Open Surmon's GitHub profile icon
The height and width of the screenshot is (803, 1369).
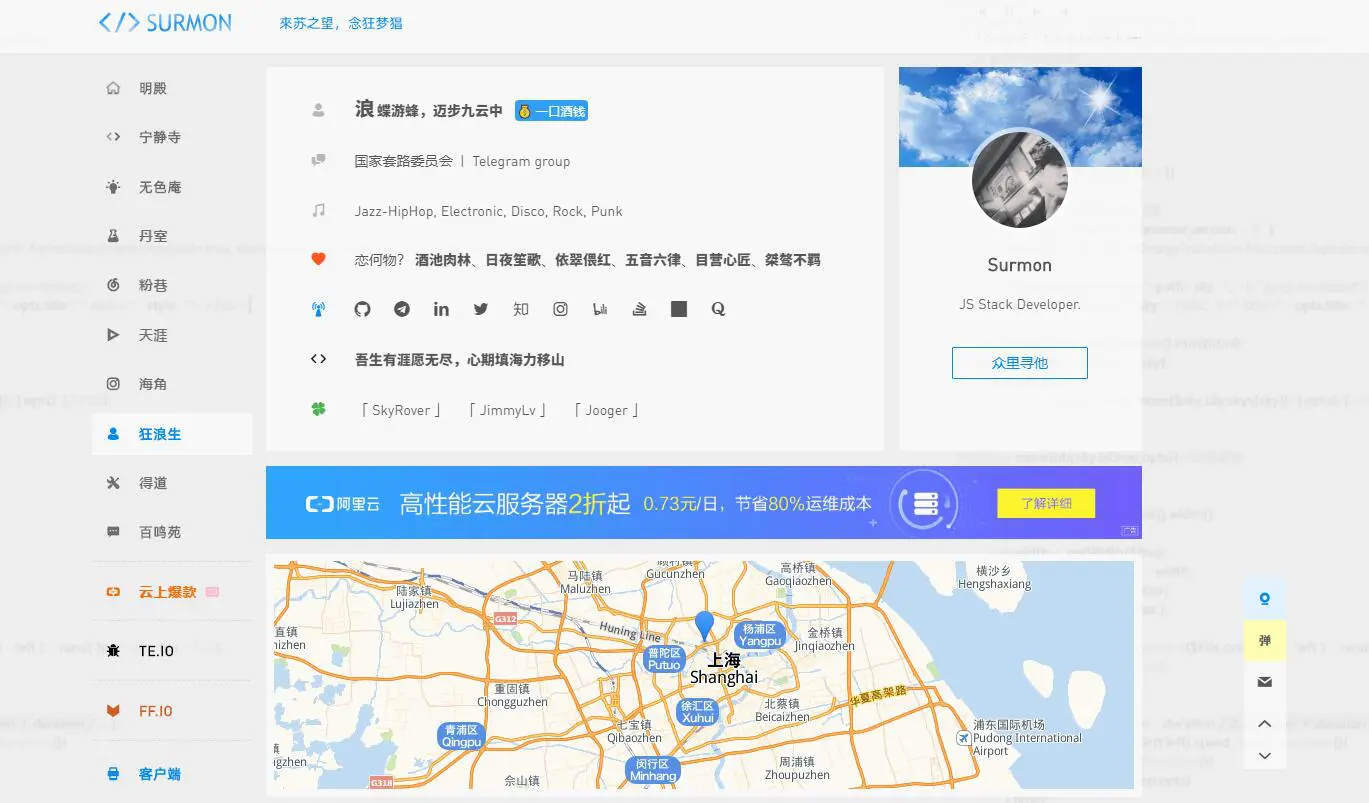(x=362, y=309)
